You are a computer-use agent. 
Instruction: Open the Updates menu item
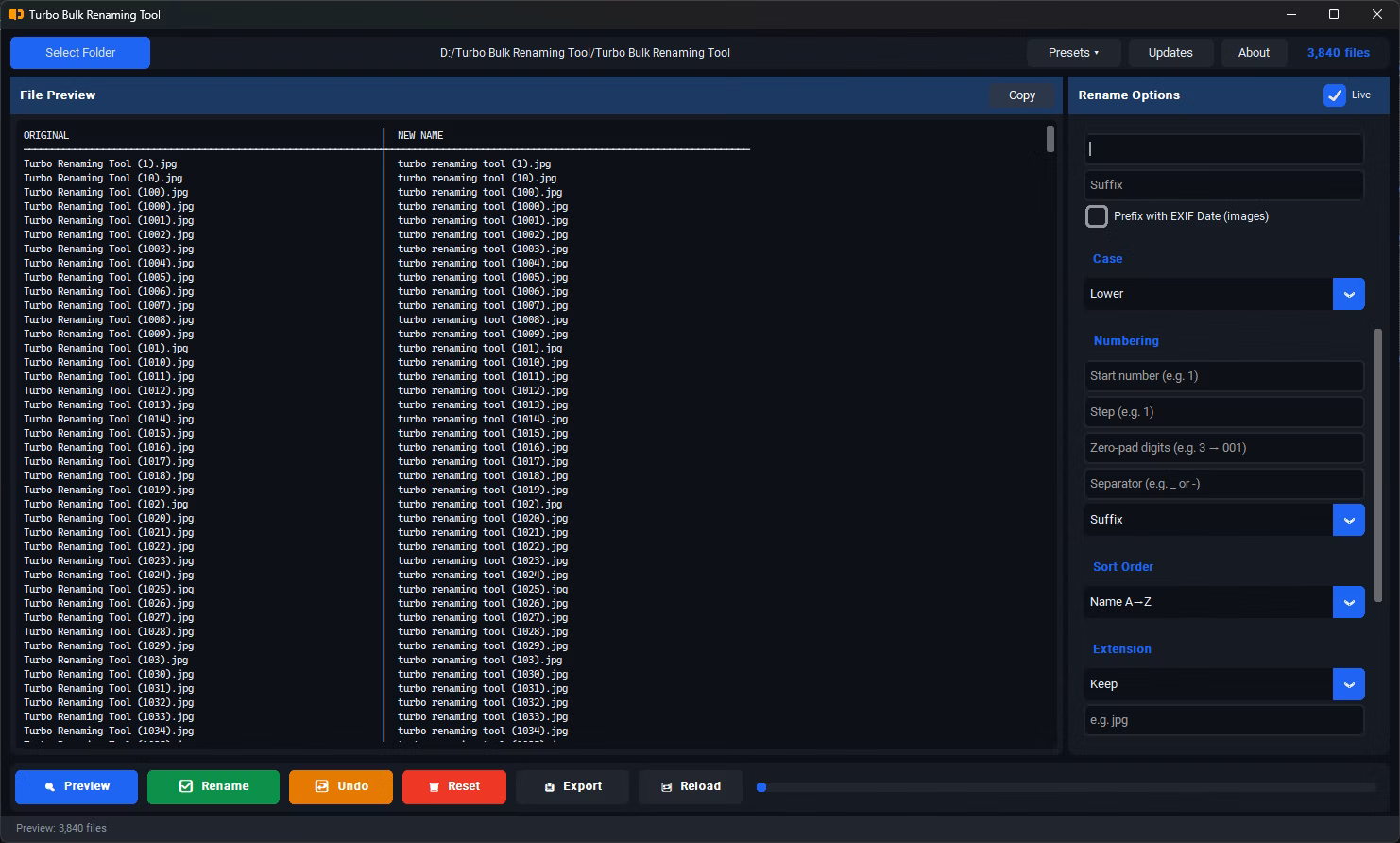[x=1170, y=53]
